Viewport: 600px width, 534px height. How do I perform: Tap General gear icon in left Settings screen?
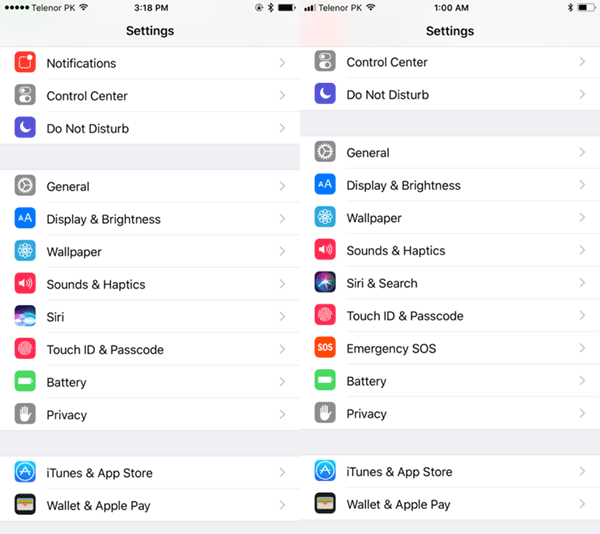(x=25, y=186)
